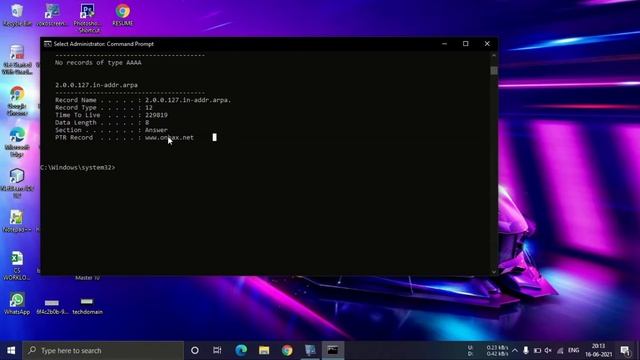640x360 pixels.
Task: Open the Notepad++ desktop shortcut
Action: (x=17, y=221)
